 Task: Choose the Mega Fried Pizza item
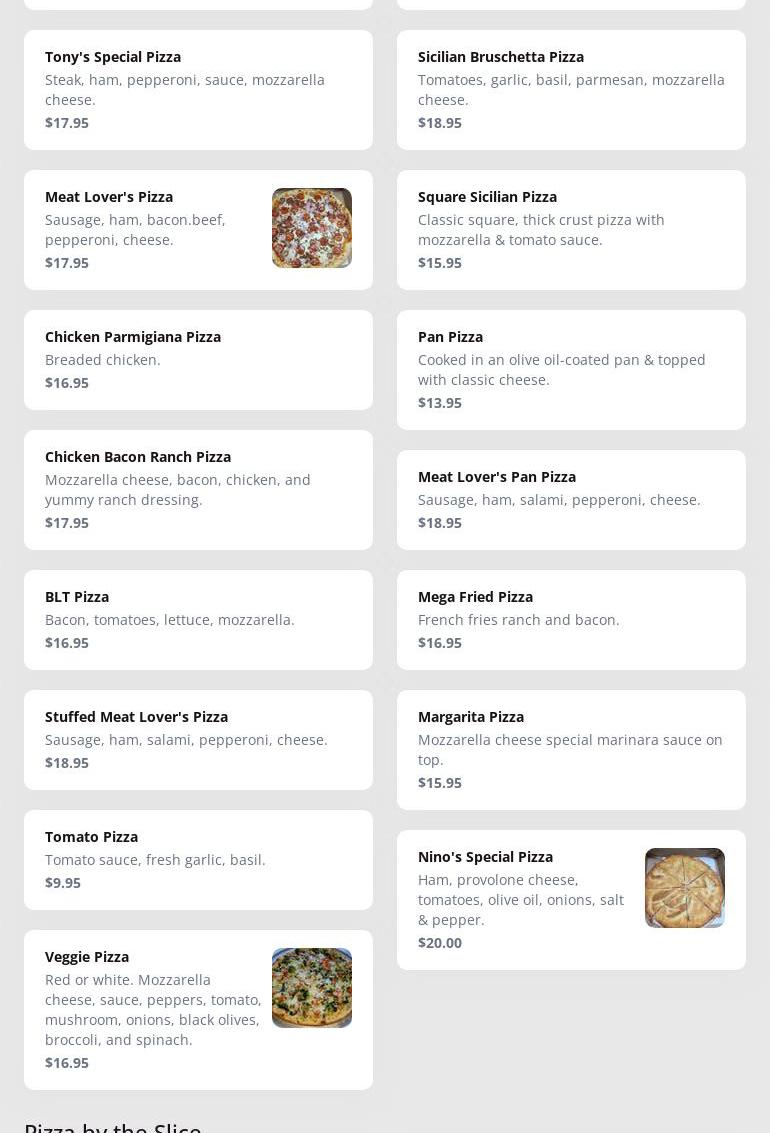coord(571,620)
